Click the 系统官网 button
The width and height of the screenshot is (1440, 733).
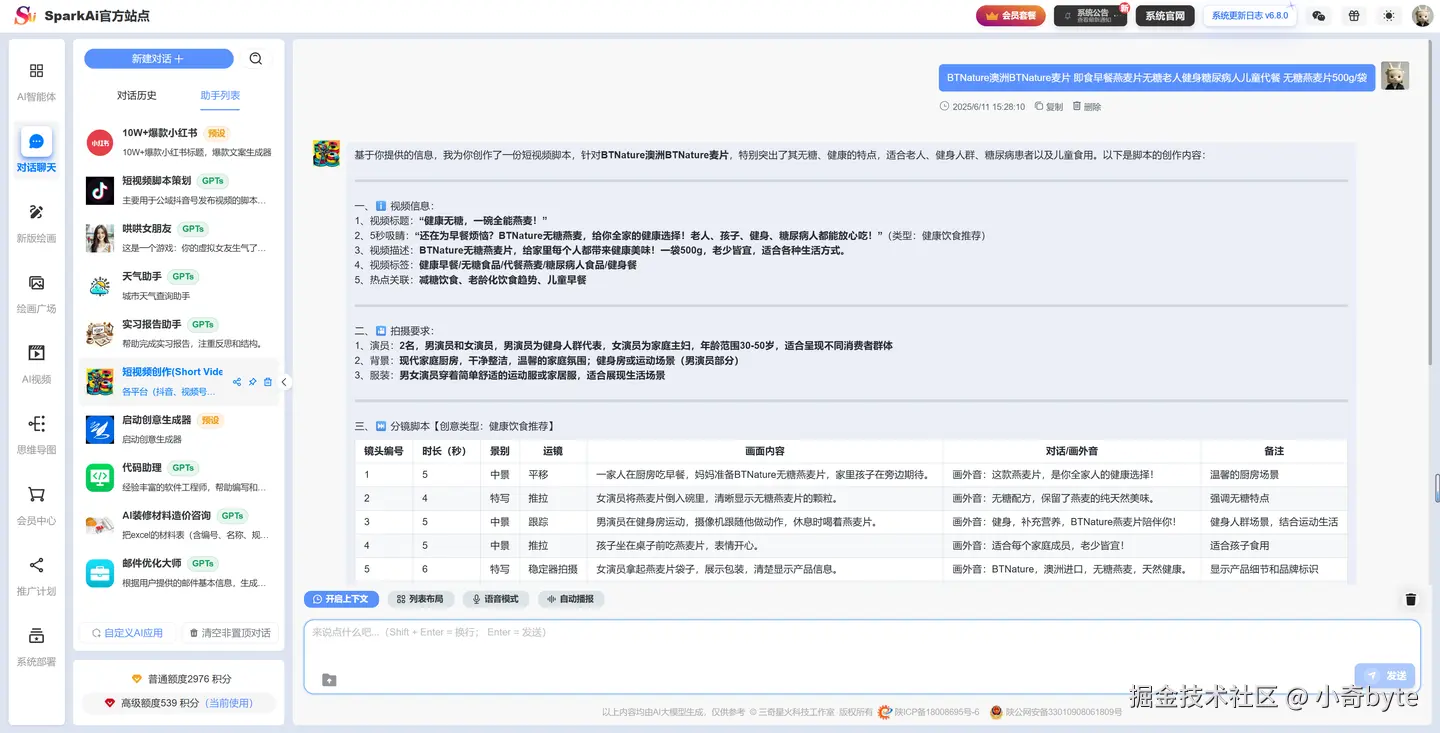pyautogui.click(x=1165, y=16)
